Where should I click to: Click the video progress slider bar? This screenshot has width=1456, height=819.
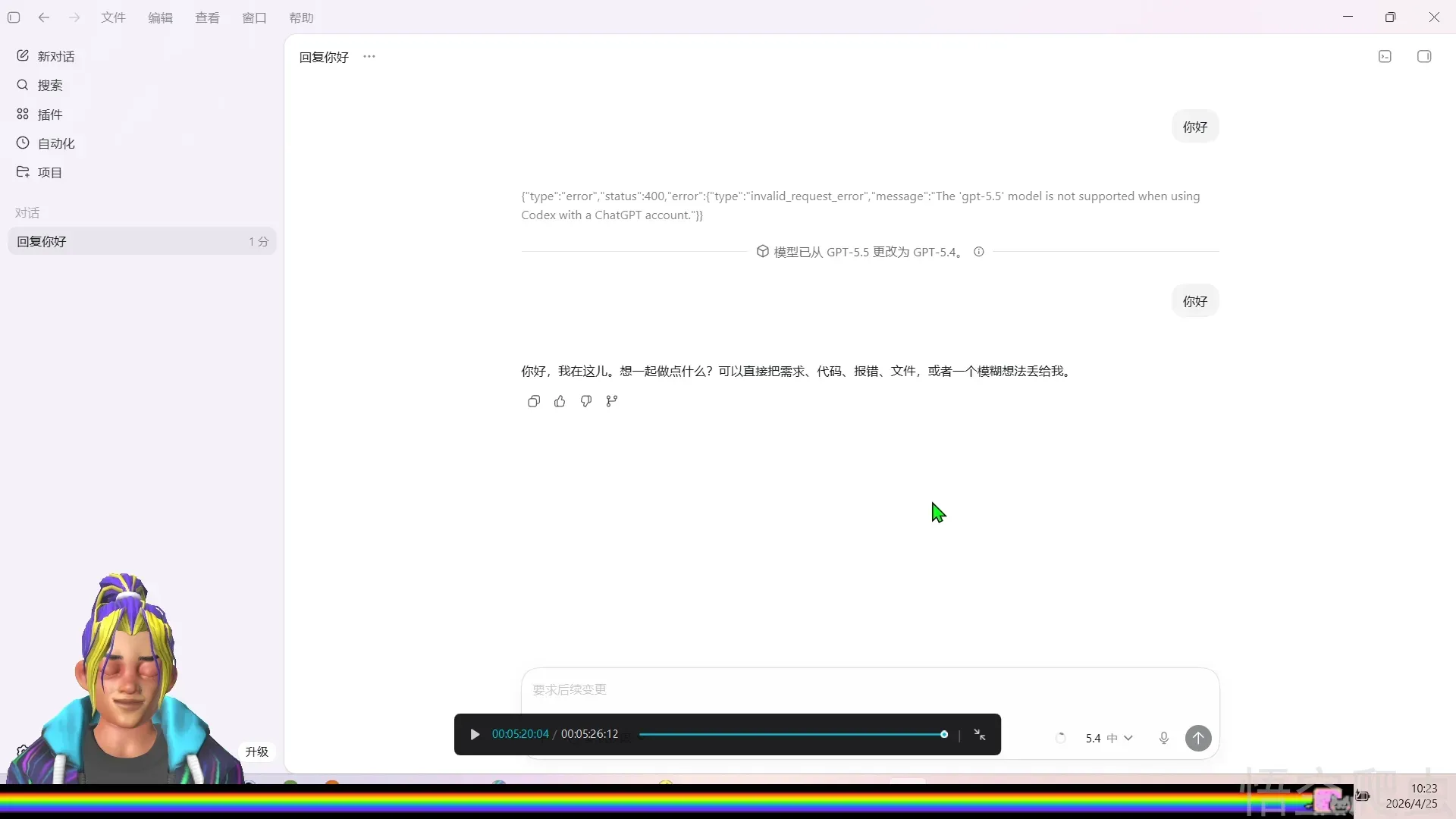click(x=789, y=735)
